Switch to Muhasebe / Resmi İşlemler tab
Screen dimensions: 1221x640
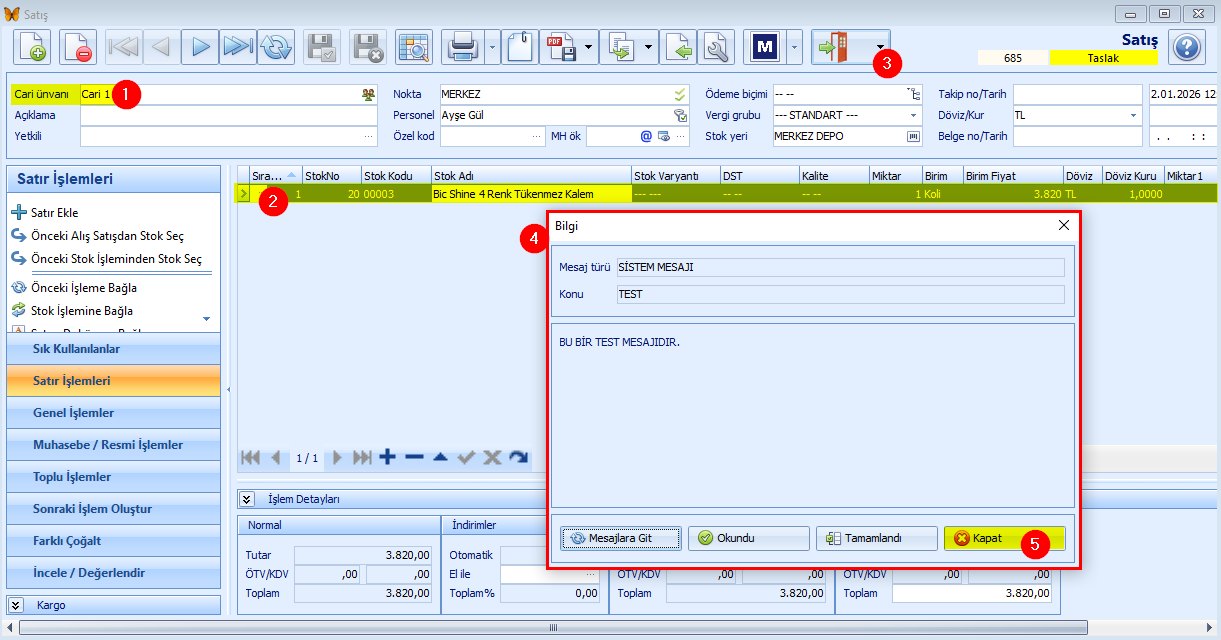tap(113, 445)
